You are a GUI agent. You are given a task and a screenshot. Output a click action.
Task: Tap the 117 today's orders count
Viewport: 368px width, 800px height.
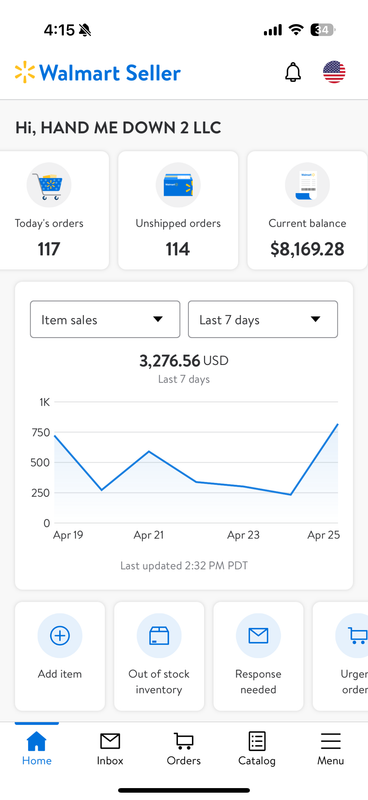(48, 249)
